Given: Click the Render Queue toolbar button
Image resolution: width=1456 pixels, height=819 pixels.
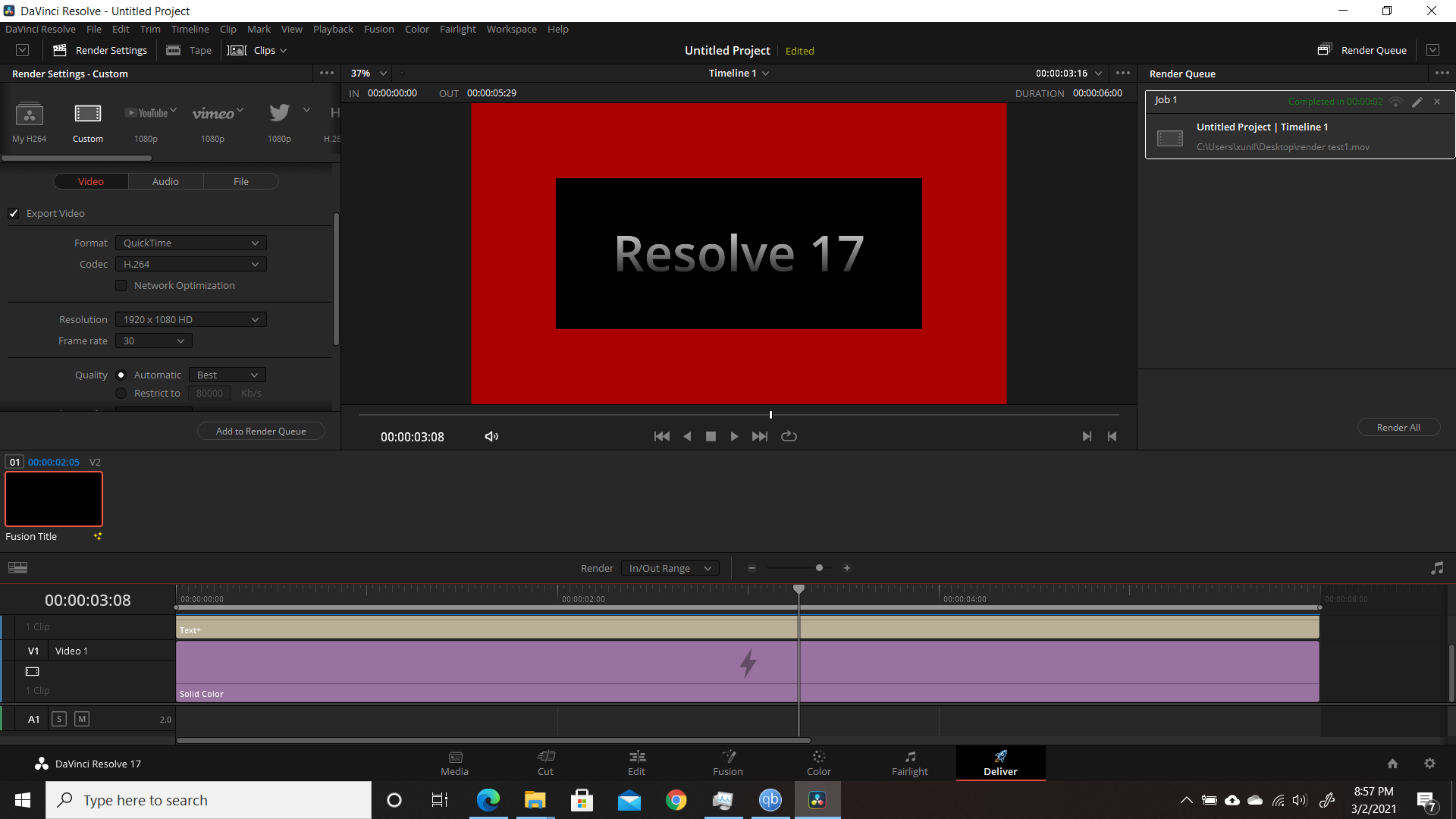Looking at the screenshot, I should coord(1363,50).
